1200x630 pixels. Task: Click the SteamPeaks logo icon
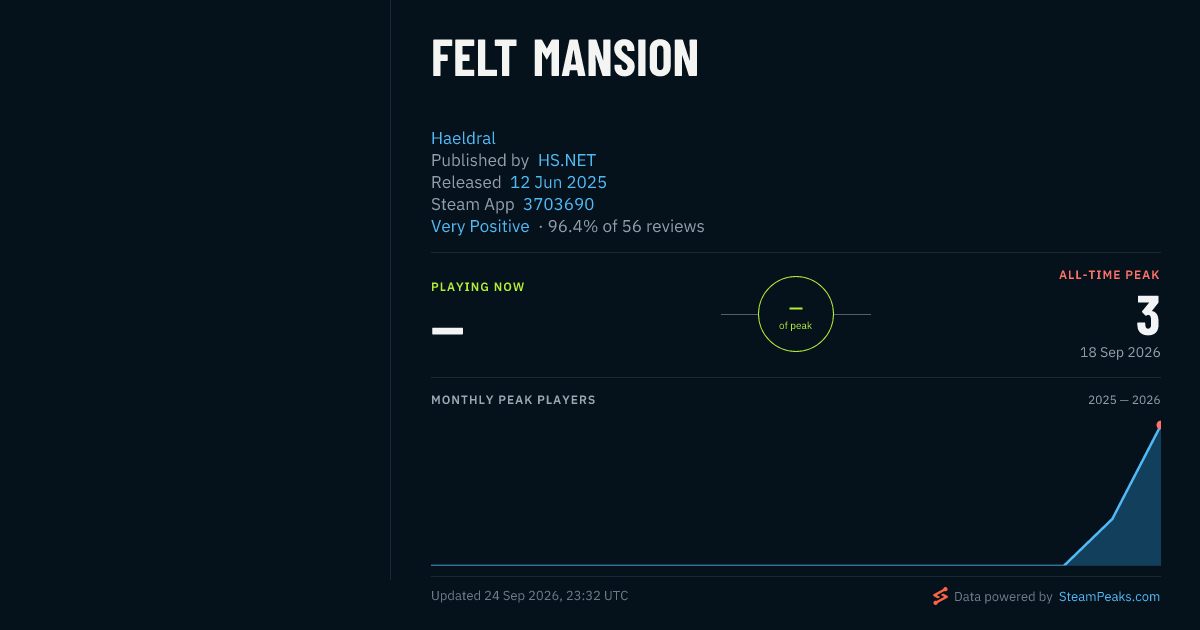[x=940, y=596]
